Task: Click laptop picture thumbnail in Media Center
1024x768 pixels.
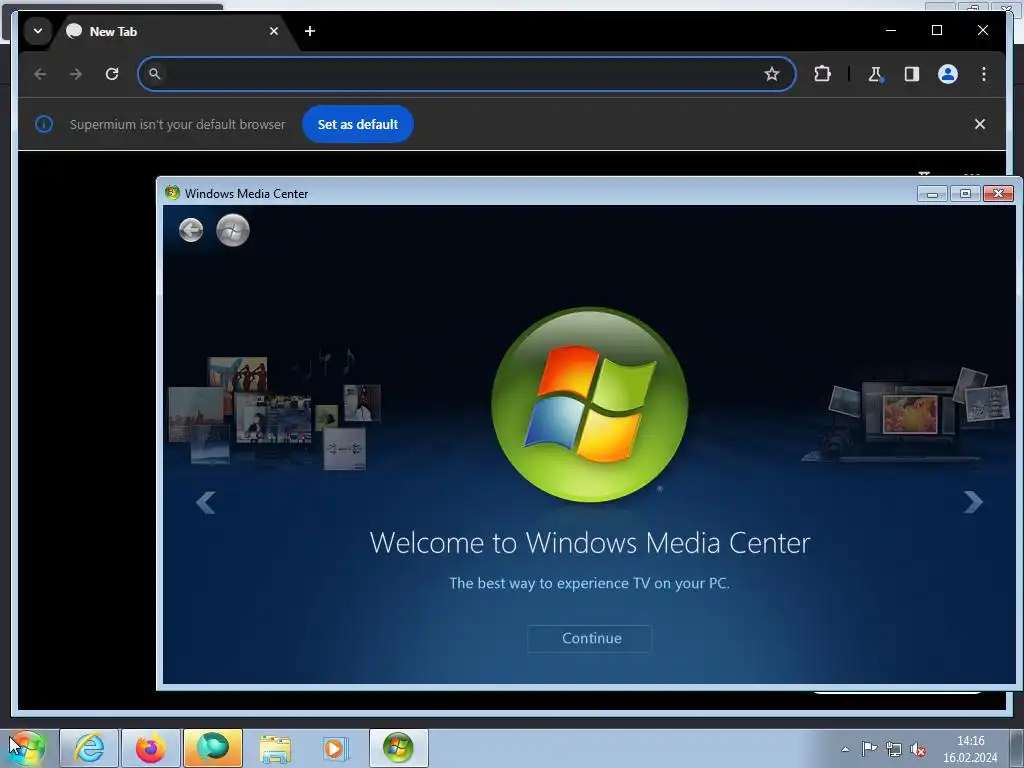Action: 908,415
